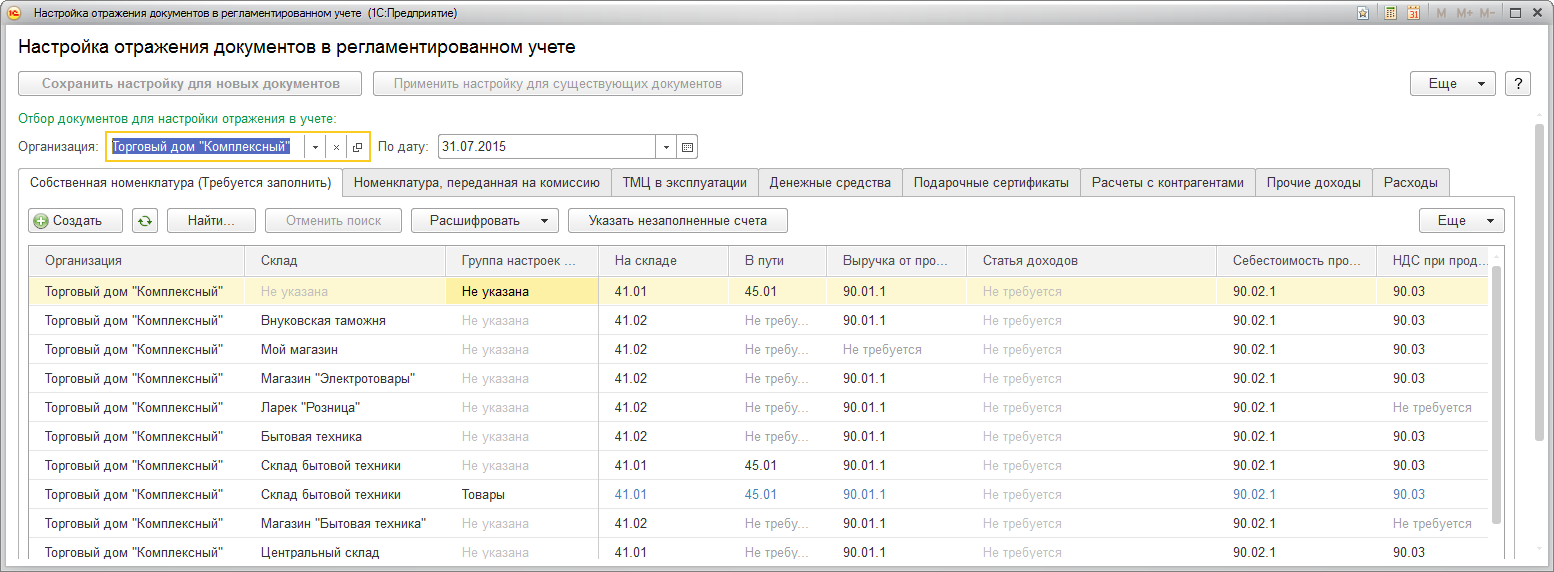Click the help question mark button
Image resolution: width=1554 pixels, height=572 pixels.
pos(1517,84)
